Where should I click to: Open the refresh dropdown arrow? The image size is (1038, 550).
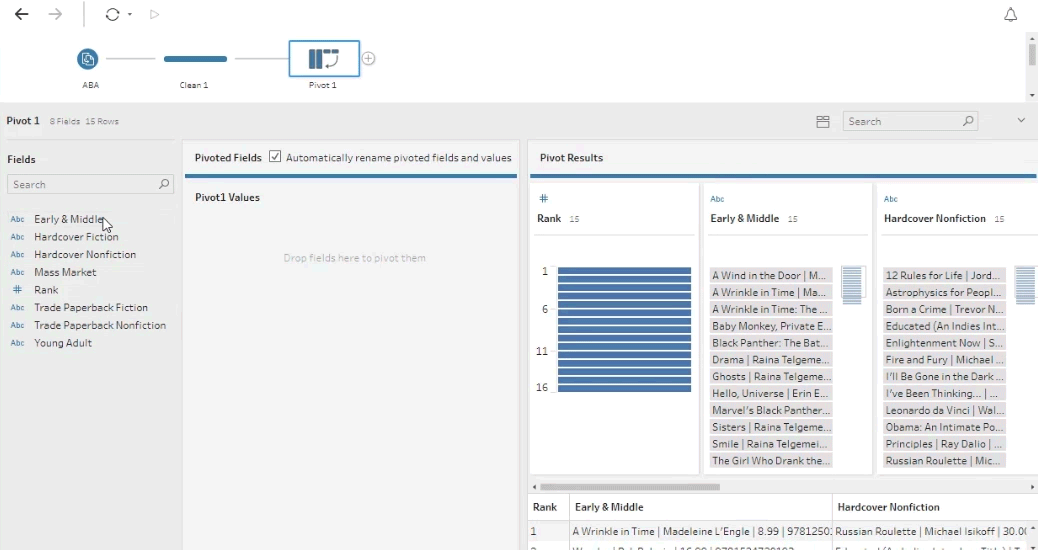pyautogui.click(x=130, y=15)
